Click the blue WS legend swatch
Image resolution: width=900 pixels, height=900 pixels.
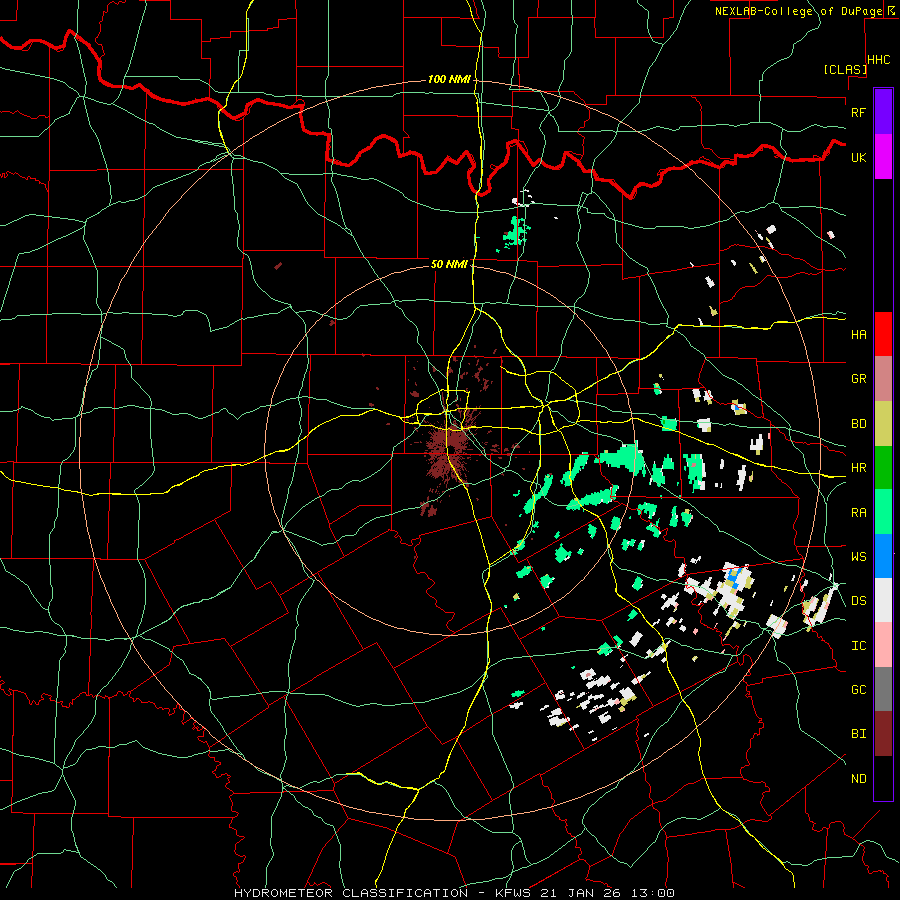pos(883,556)
